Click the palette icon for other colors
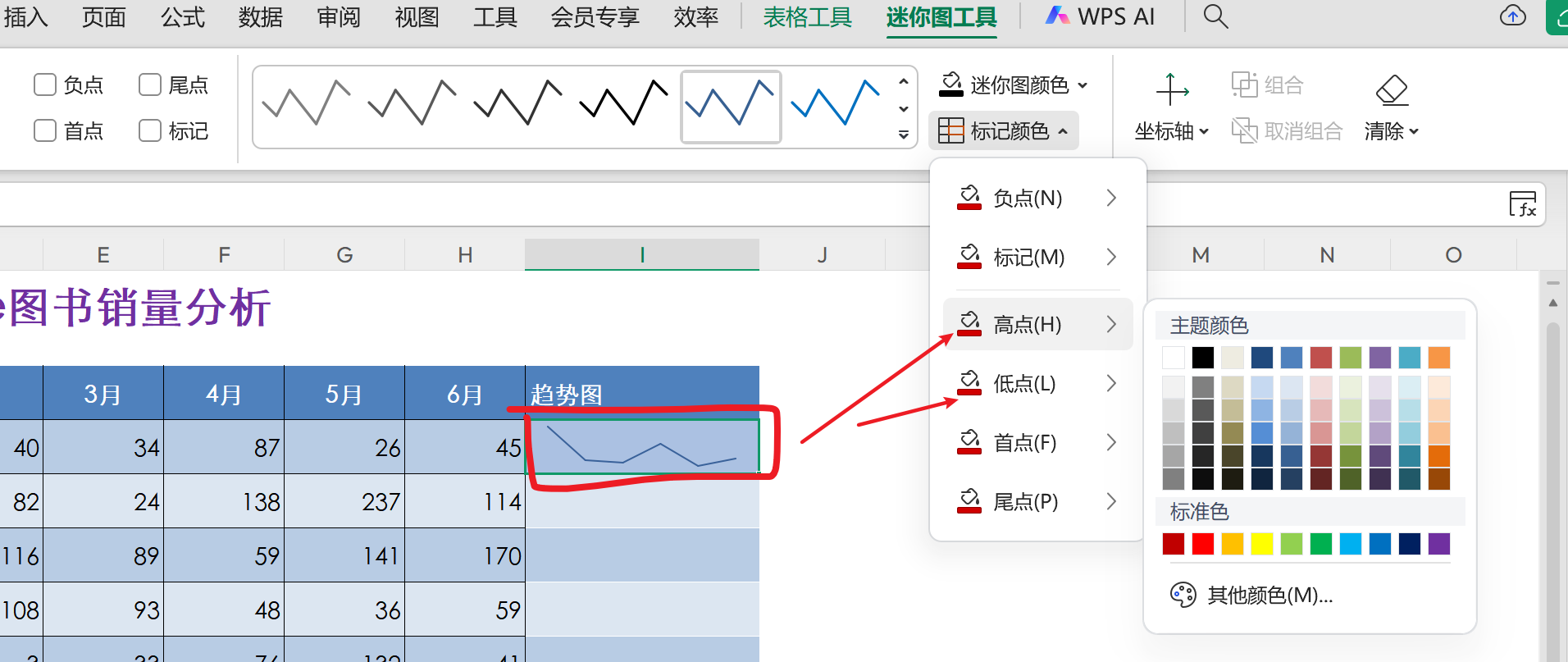This screenshot has width=1568, height=662. 1183,595
